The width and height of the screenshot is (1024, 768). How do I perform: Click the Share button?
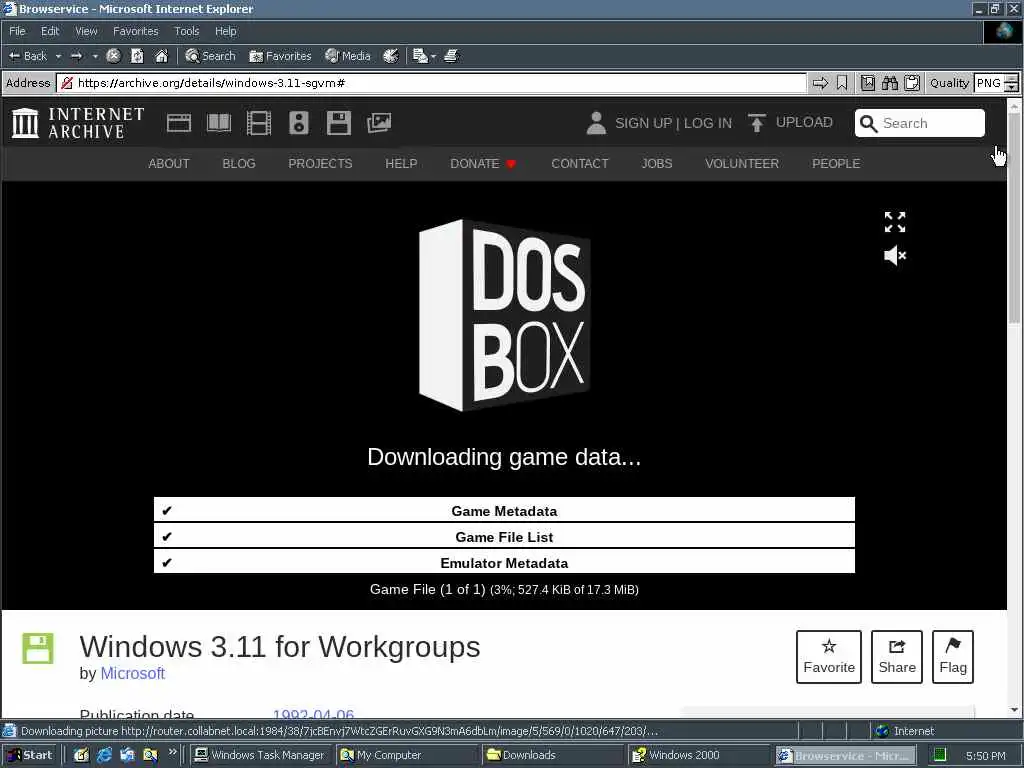pyautogui.click(x=897, y=657)
